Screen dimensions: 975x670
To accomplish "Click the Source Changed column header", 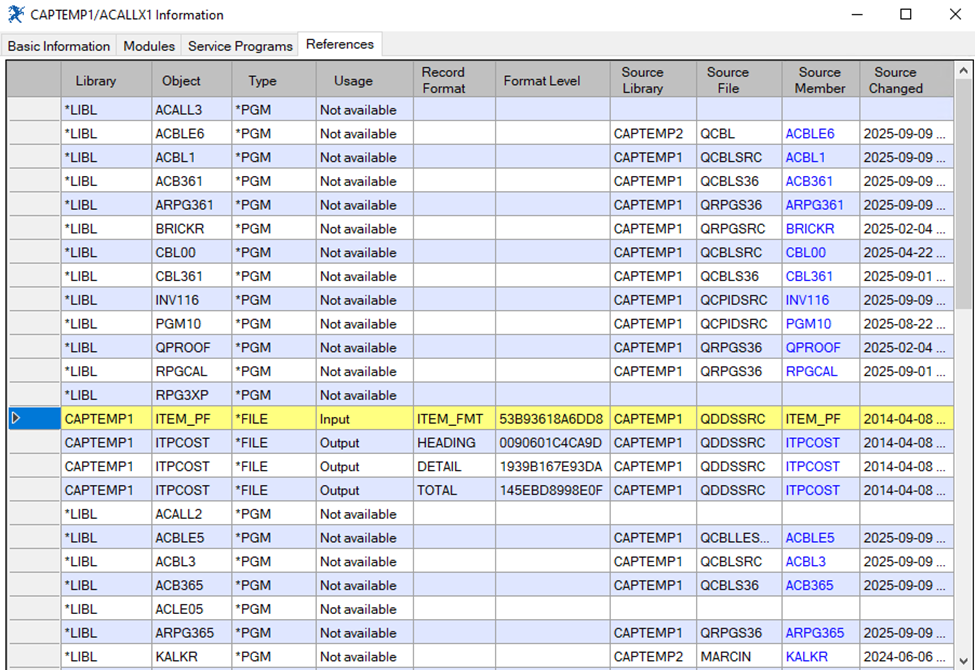I will click(895, 80).
